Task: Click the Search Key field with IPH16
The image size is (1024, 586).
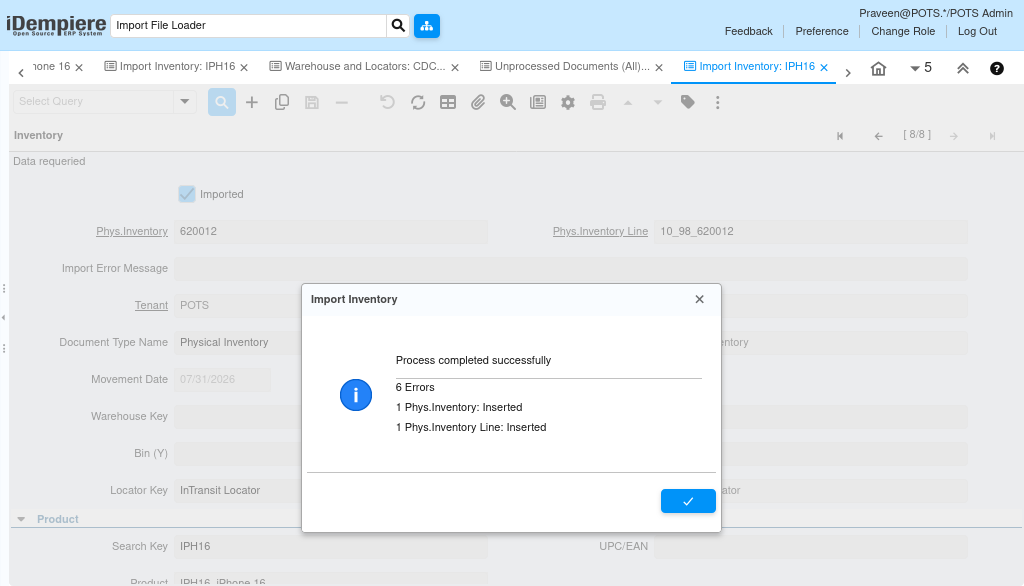Action: pyautogui.click(x=330, y=547)
